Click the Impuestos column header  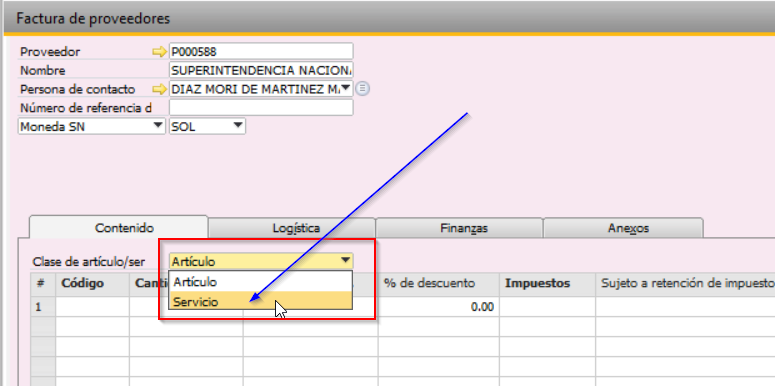point(547,284)
